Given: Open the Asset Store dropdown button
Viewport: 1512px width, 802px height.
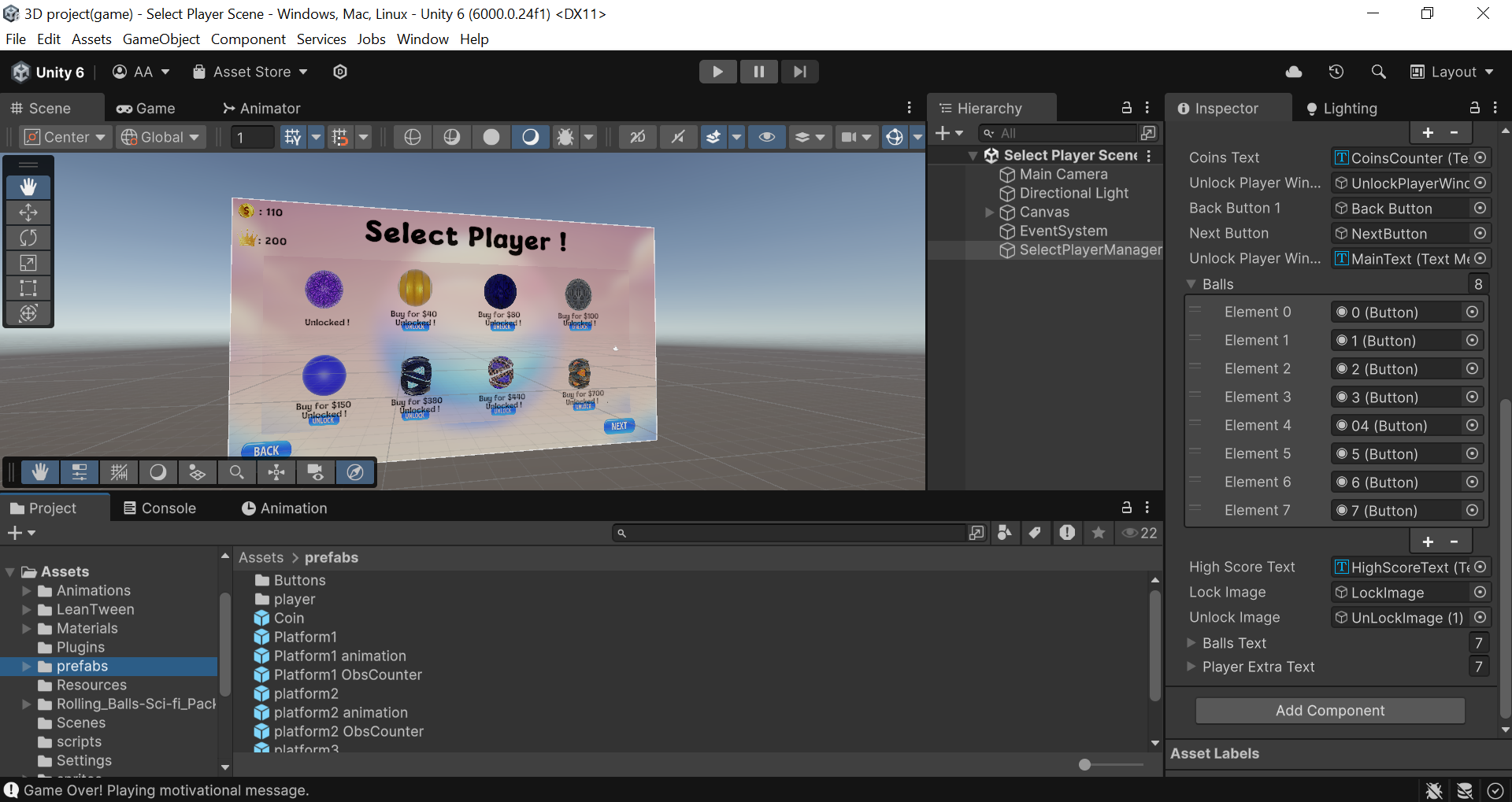Looking at the screenshot, I should coord(250,72).
